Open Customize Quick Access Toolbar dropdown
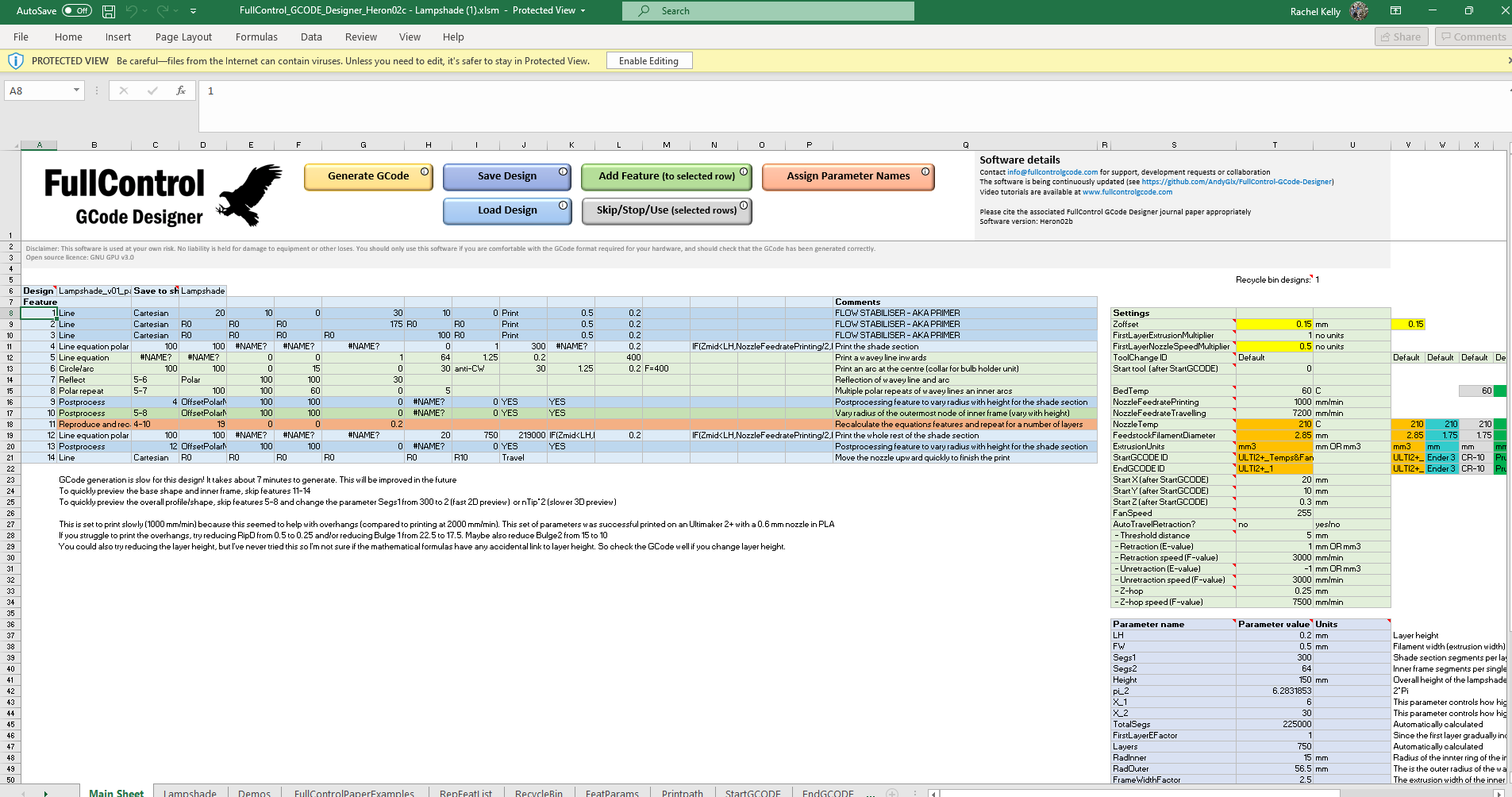The image size is (1512, 797). pos(193,11)
